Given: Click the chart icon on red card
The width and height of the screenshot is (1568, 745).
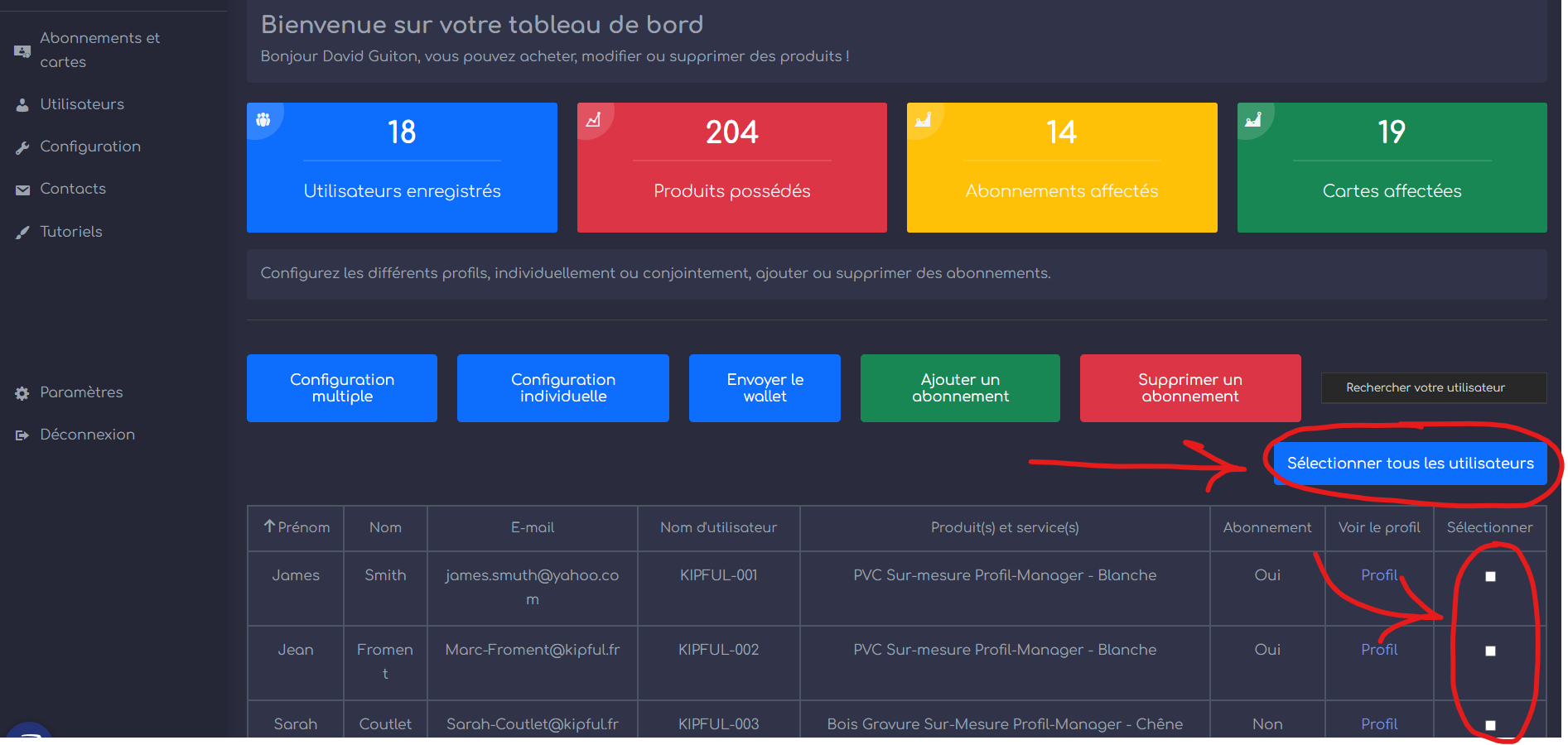Looking at the screenshot, I should [x=593, y=120].
